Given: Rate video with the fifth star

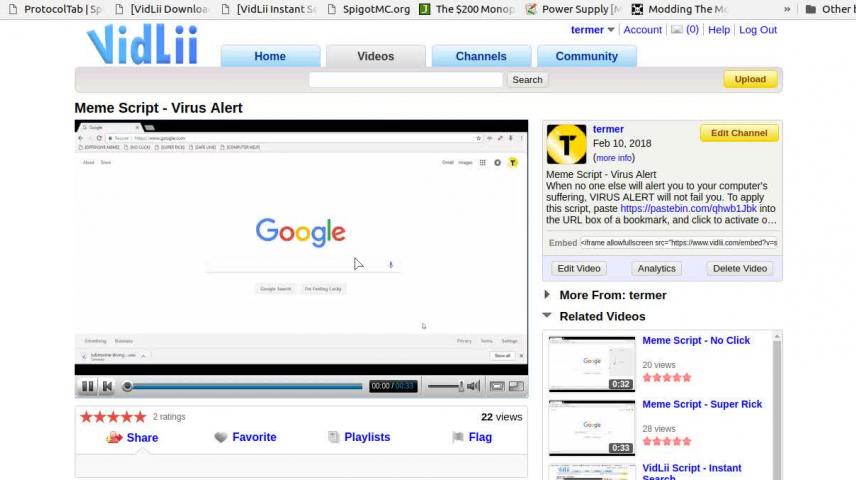Looking at the screenshot, I should point(140,417).
